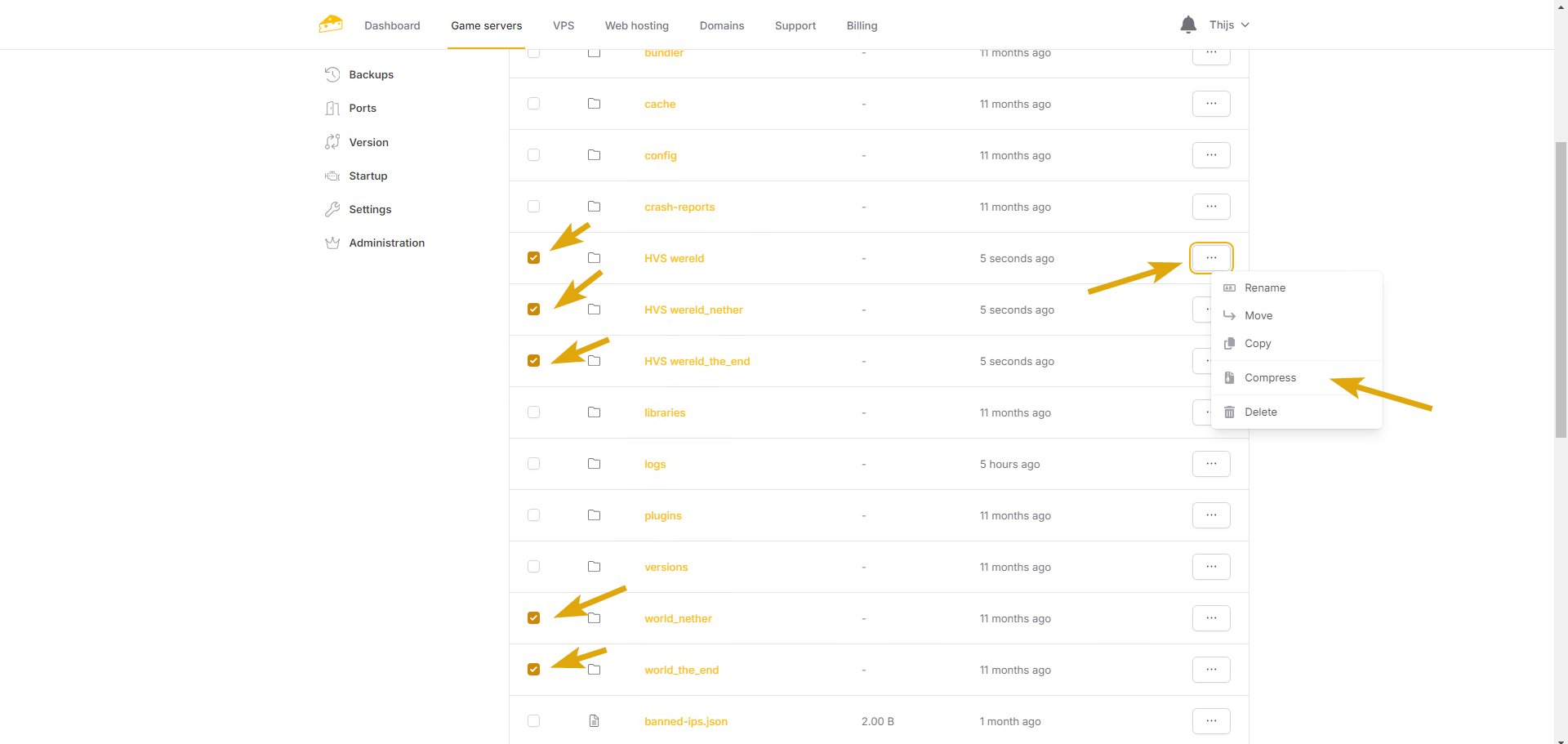Viewport: 1568px width, 744px height.
Task: Click the cheese logo in header
Action: pyautogui.click(x=331, y=25)
